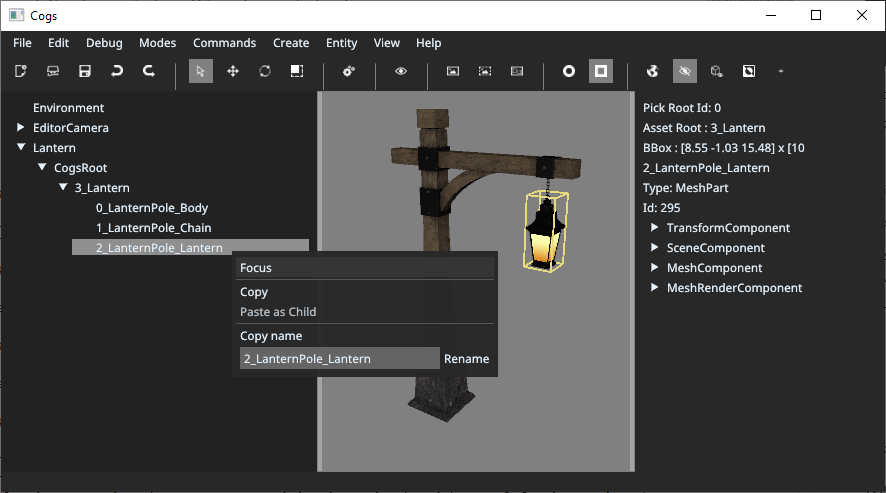Viewport: 886px width, 493px height.
Task: Open the Commands menu
Action: 224,43
